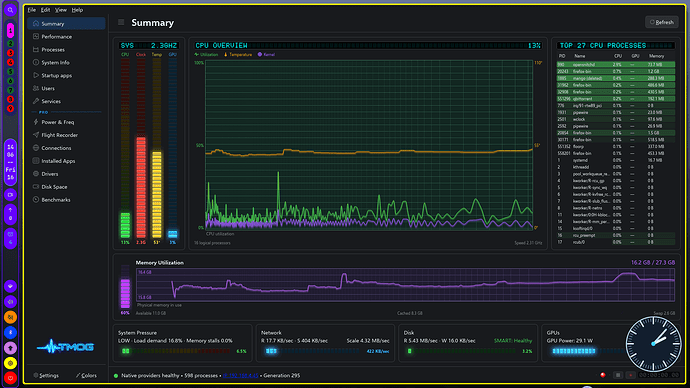Click the Disk card showing SMART: Healthy
This screenshot has height=388, width=690.
click(x=468, y=343)
